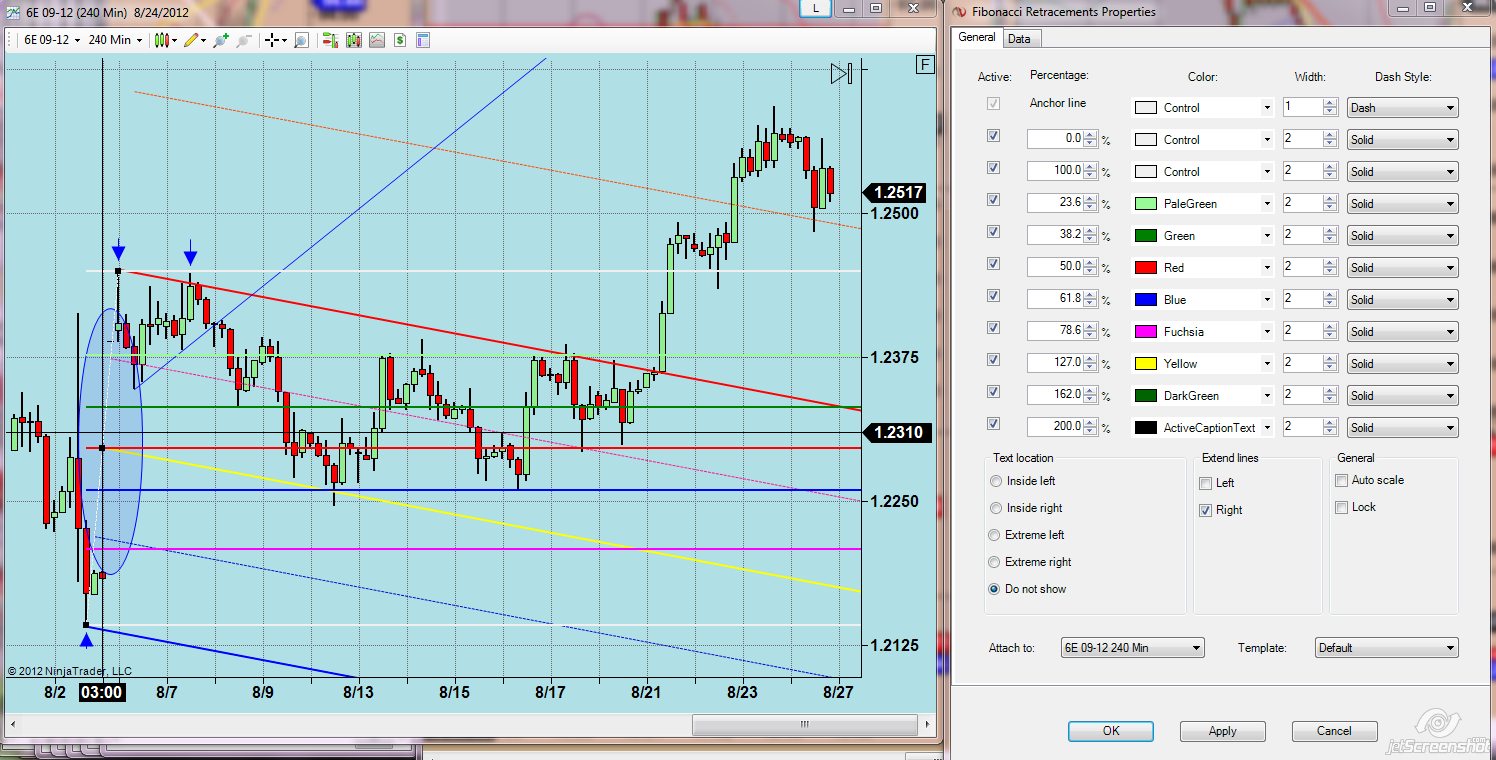Open the chart style candlestick icon
Viewport: 1496px width, 760px height.
pyautogui.click(x=163, y=40)
